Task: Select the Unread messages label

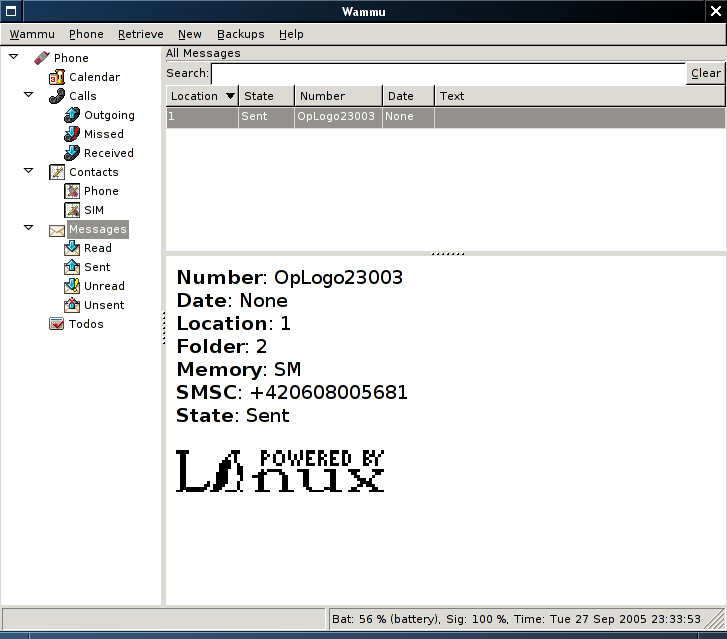Action: pyautogui.click(x=104, y=286)
